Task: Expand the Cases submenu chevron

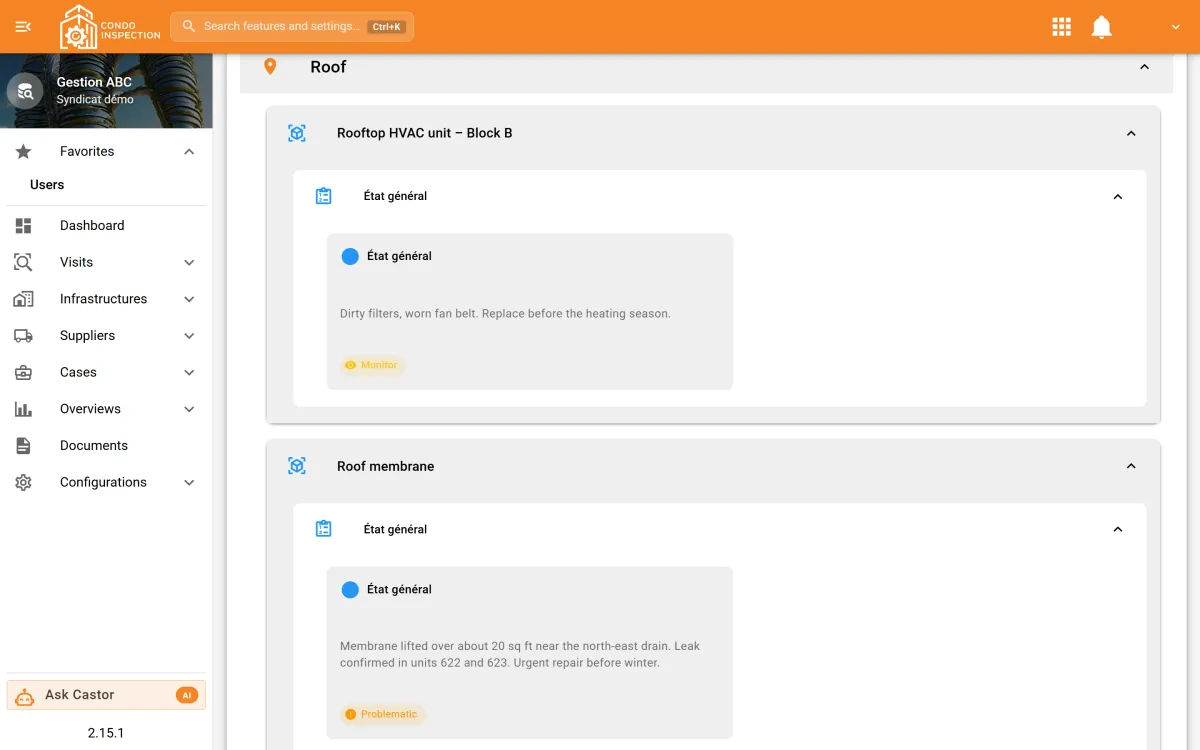Action: [x=189, y=372]
